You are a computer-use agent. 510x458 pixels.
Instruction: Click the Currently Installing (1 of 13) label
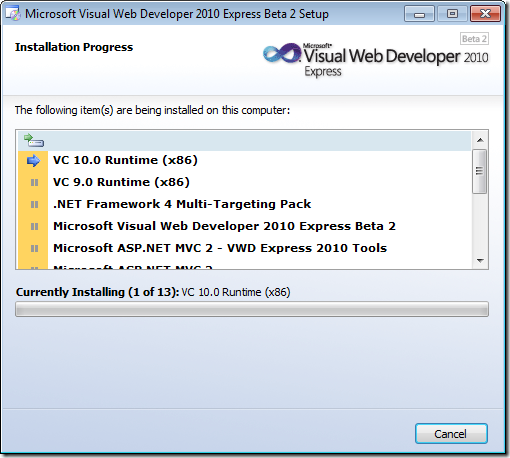click(97, 292)
